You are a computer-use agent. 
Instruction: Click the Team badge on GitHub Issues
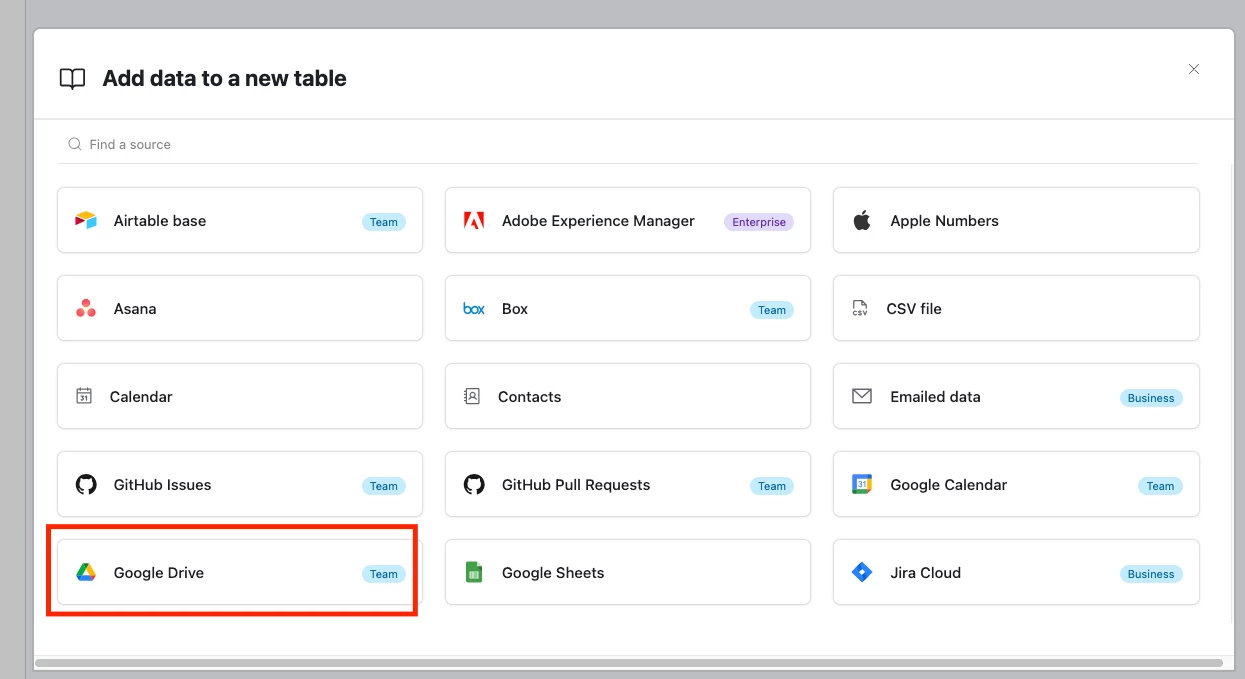pyautogui.click(x=384, y=486)
